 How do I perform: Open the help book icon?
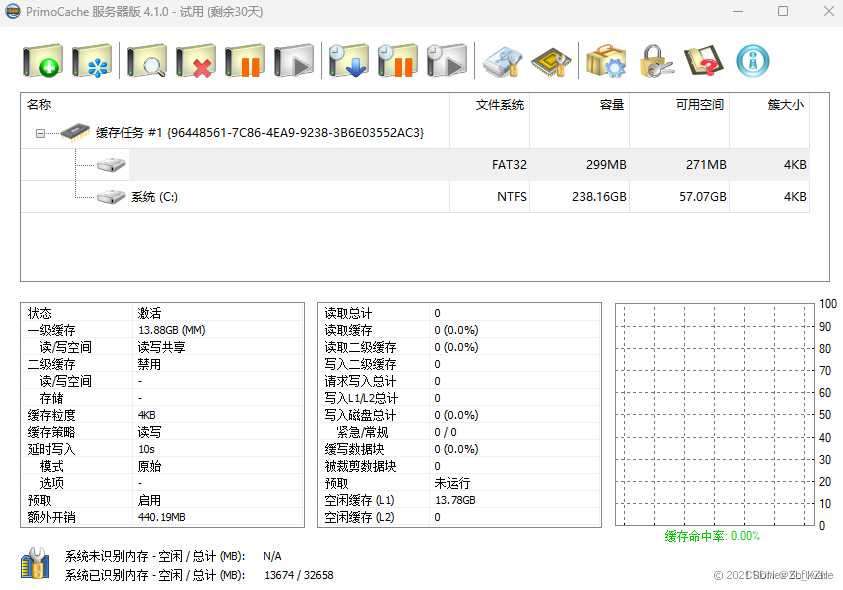[x=703, y=61]
